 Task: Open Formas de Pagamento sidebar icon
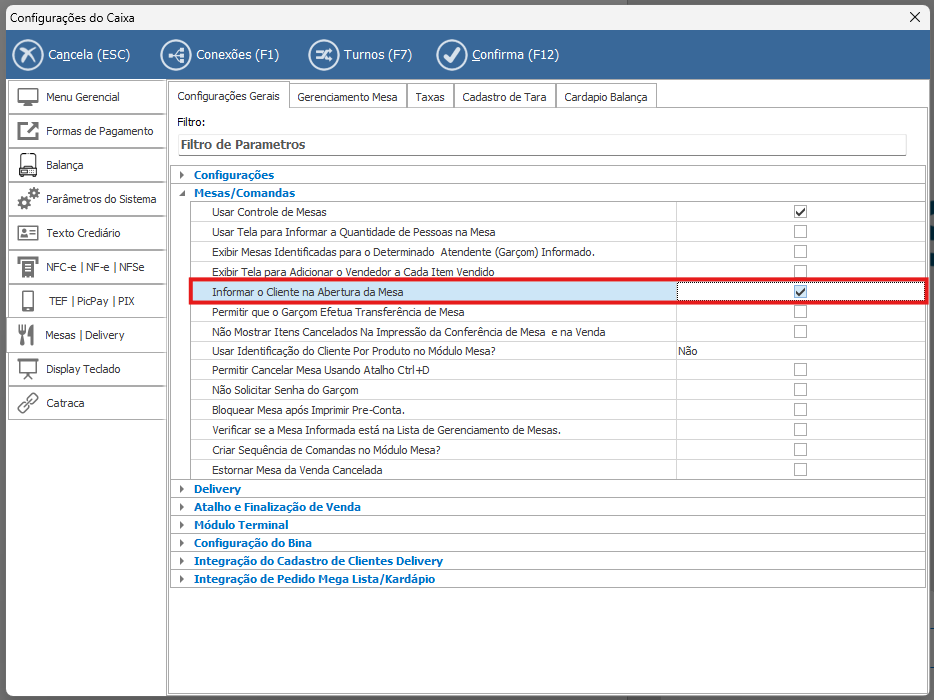(x=28, y=131)
